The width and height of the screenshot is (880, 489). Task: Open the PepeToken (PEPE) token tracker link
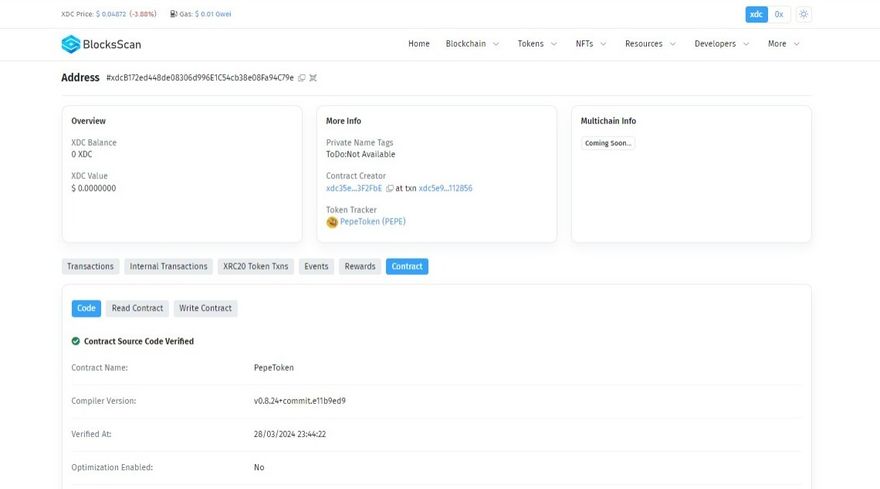point(373,222)
